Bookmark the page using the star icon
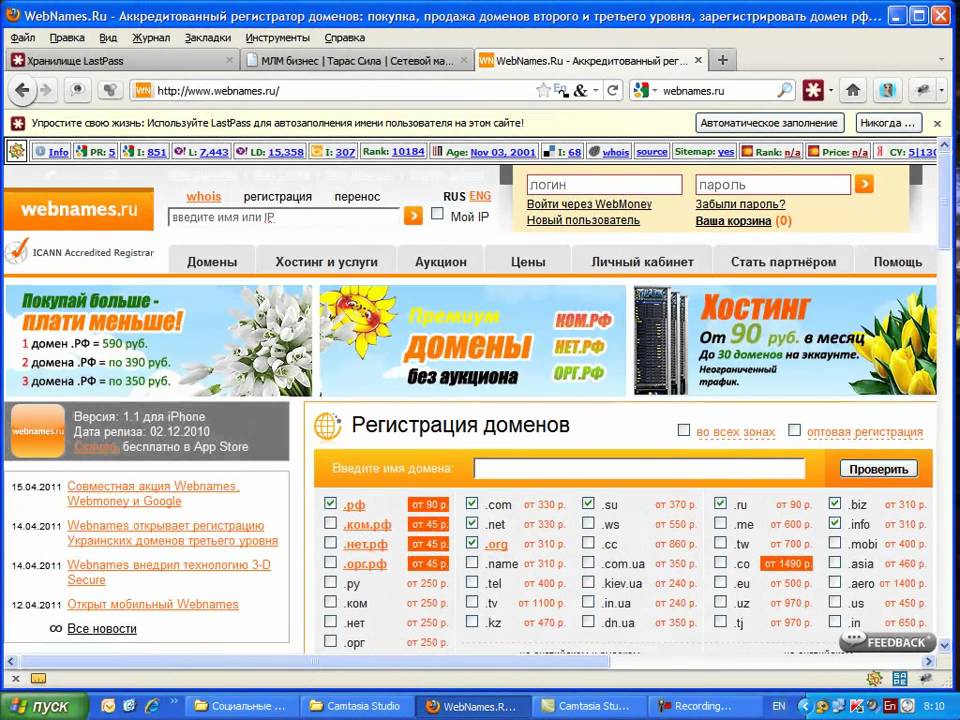 pyautogui.click(x=543, y=90)
